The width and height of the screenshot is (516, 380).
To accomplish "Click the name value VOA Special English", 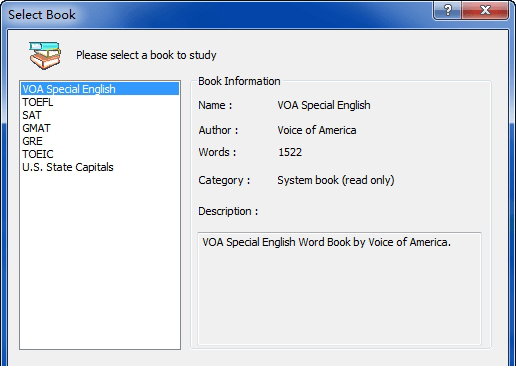I will (324, 105).
